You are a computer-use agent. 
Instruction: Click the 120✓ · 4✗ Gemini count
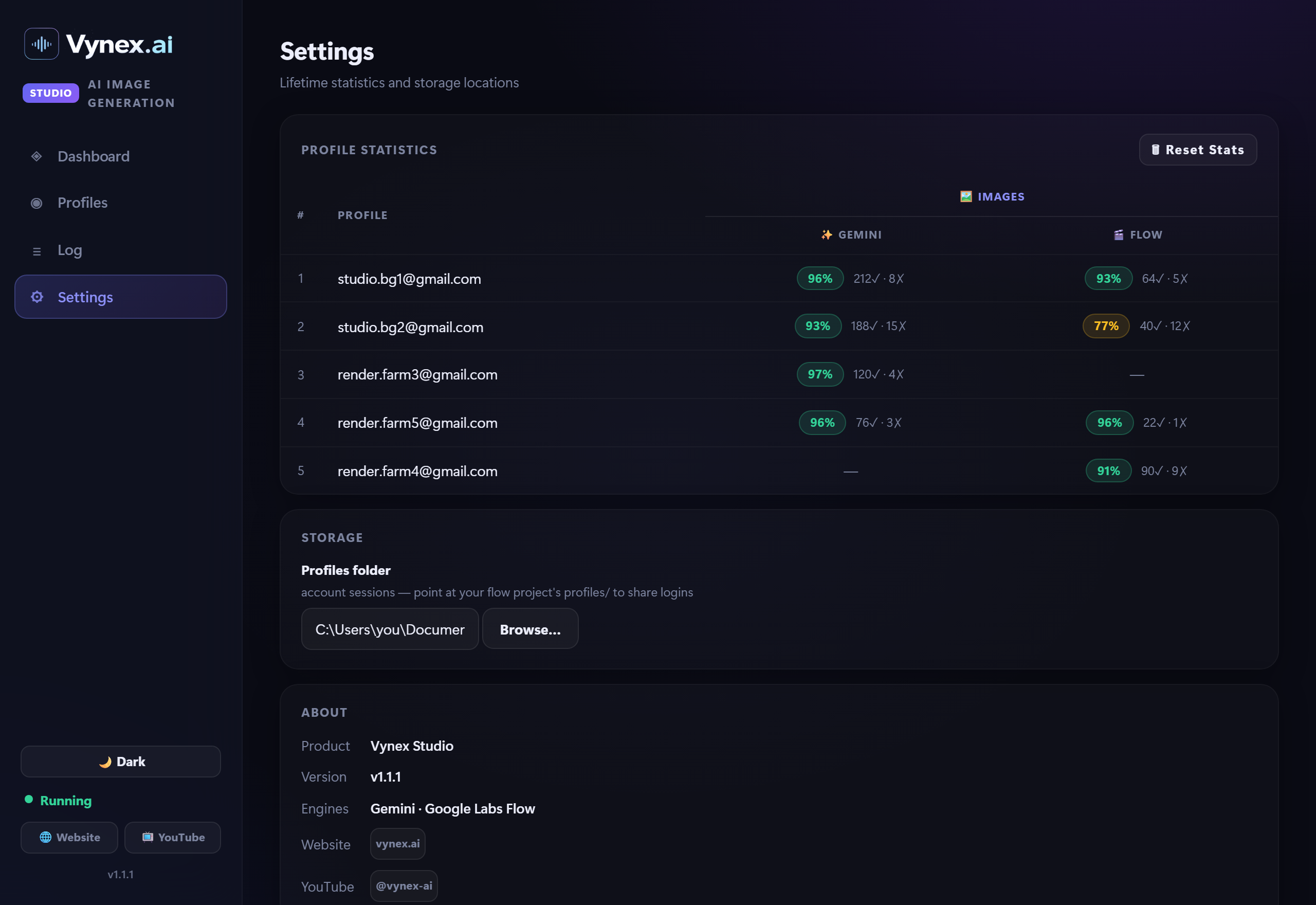point(879,374)
